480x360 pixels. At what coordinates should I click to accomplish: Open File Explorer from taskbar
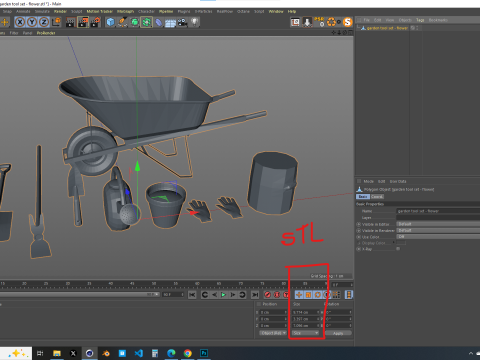pyautogui.click(x=57, y=353)
